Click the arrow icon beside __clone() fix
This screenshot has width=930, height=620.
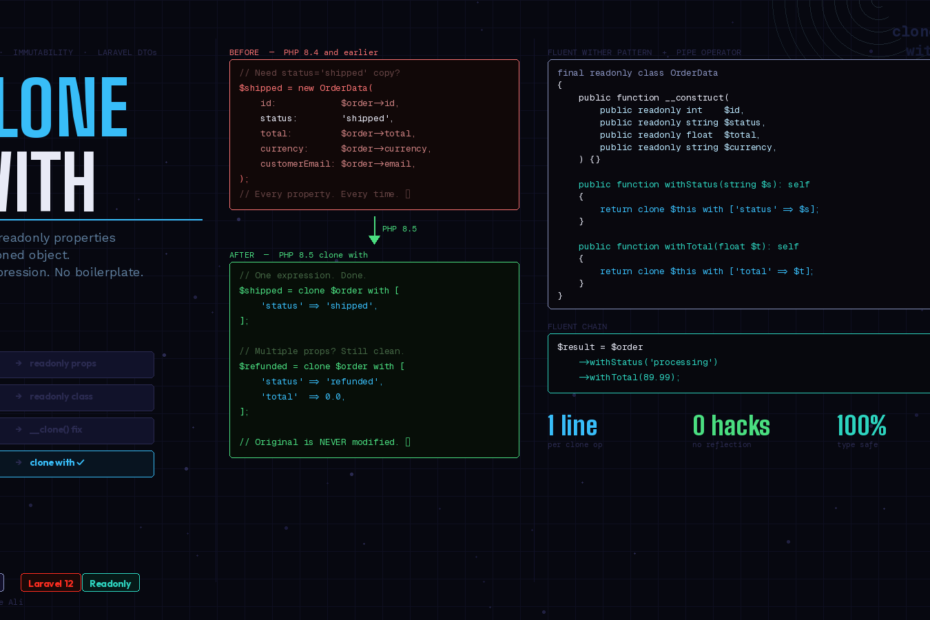coord(19,430)
